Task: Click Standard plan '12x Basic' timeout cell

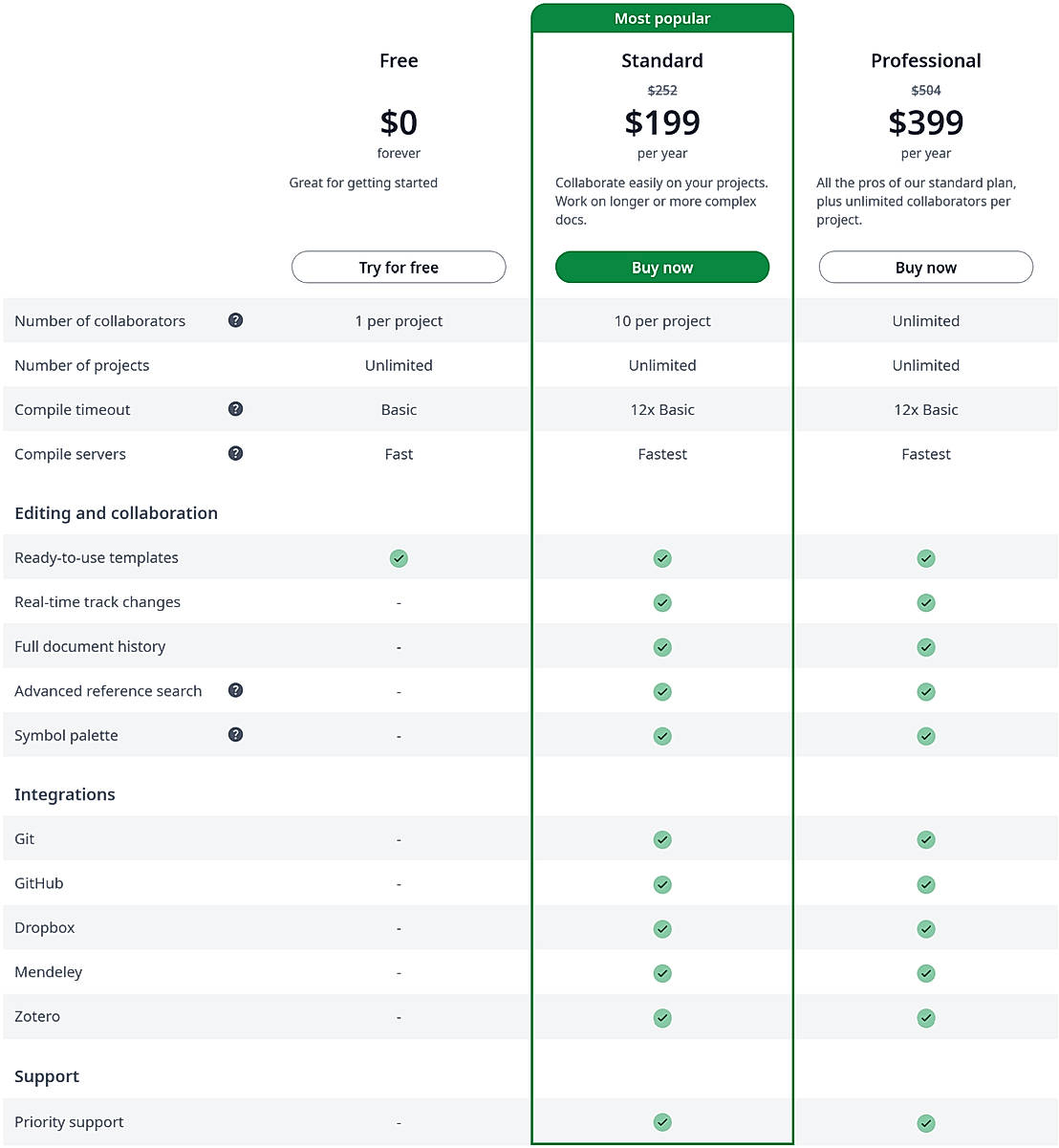Action: coord(662,409)
